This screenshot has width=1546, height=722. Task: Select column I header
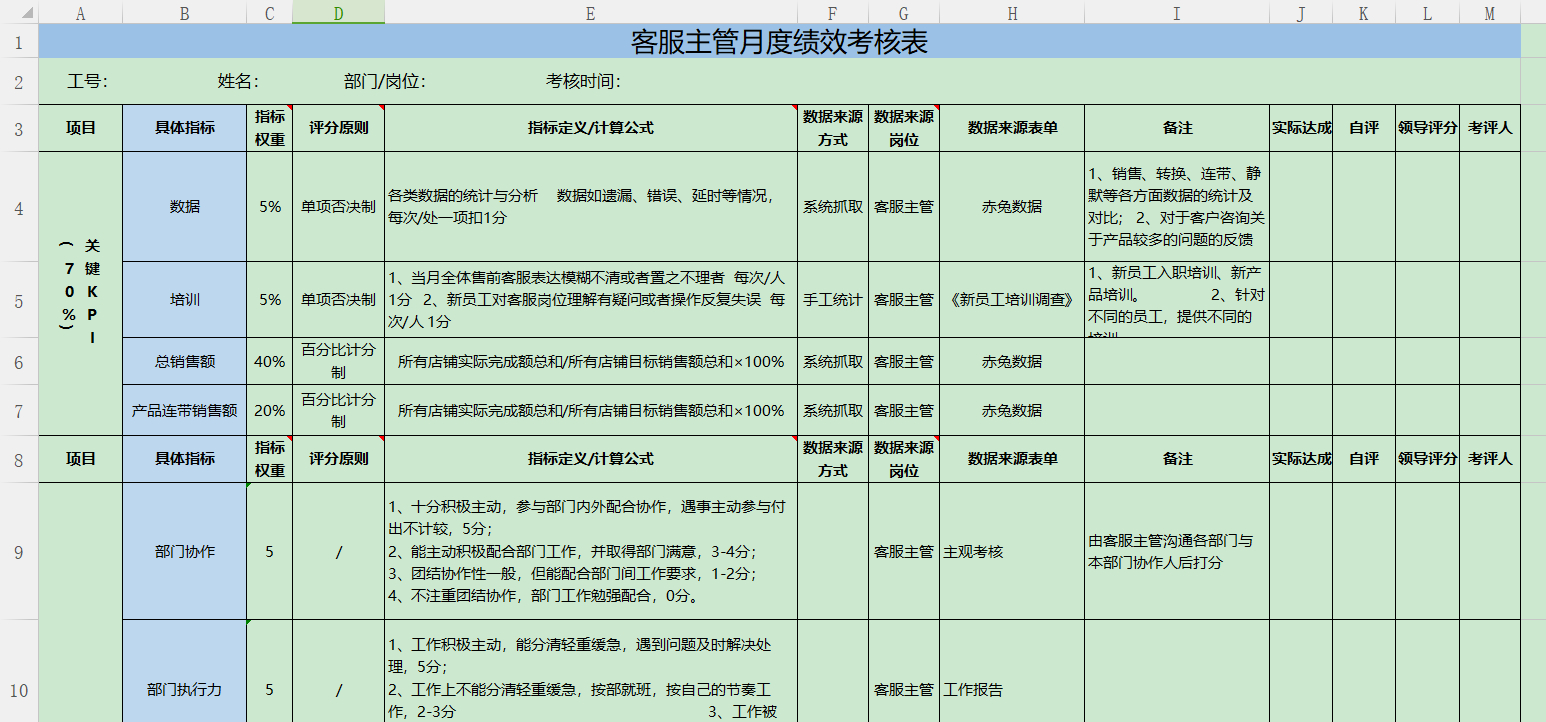point(1177,12)
